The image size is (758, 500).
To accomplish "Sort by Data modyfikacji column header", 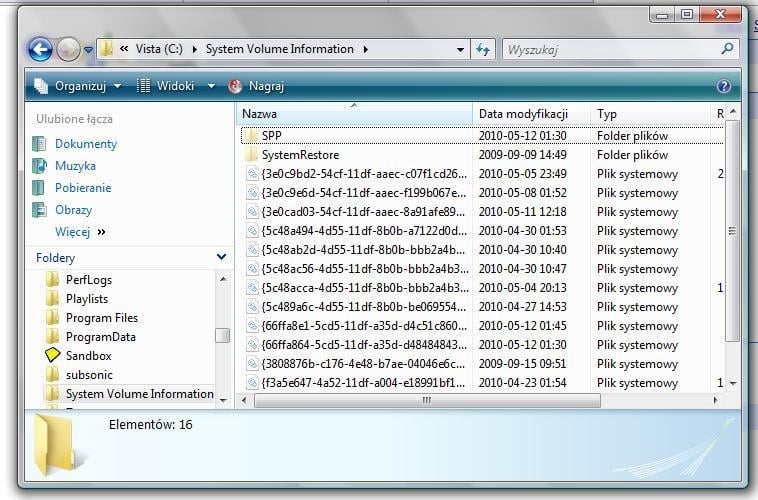I will 523,114.
